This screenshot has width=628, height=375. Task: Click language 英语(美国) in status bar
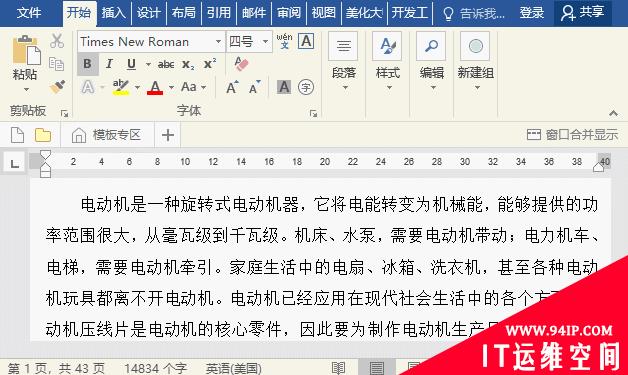pos(233,368)
